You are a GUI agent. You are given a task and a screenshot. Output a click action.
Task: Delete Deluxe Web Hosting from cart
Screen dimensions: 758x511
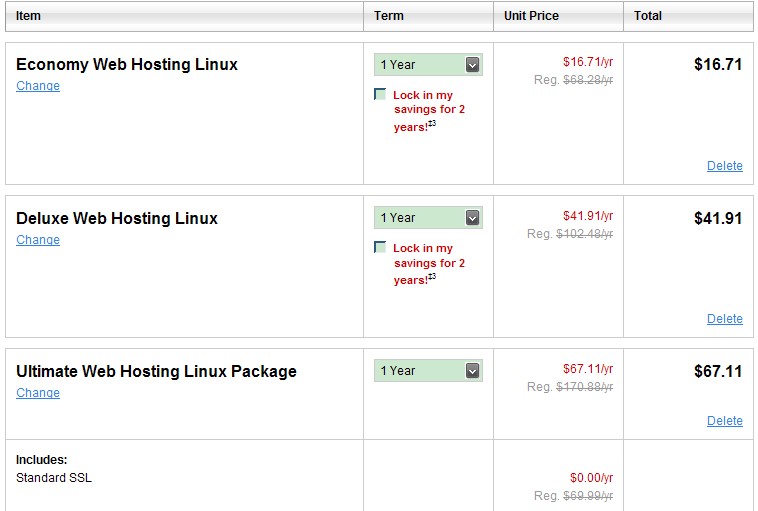[x=725, y=319]
